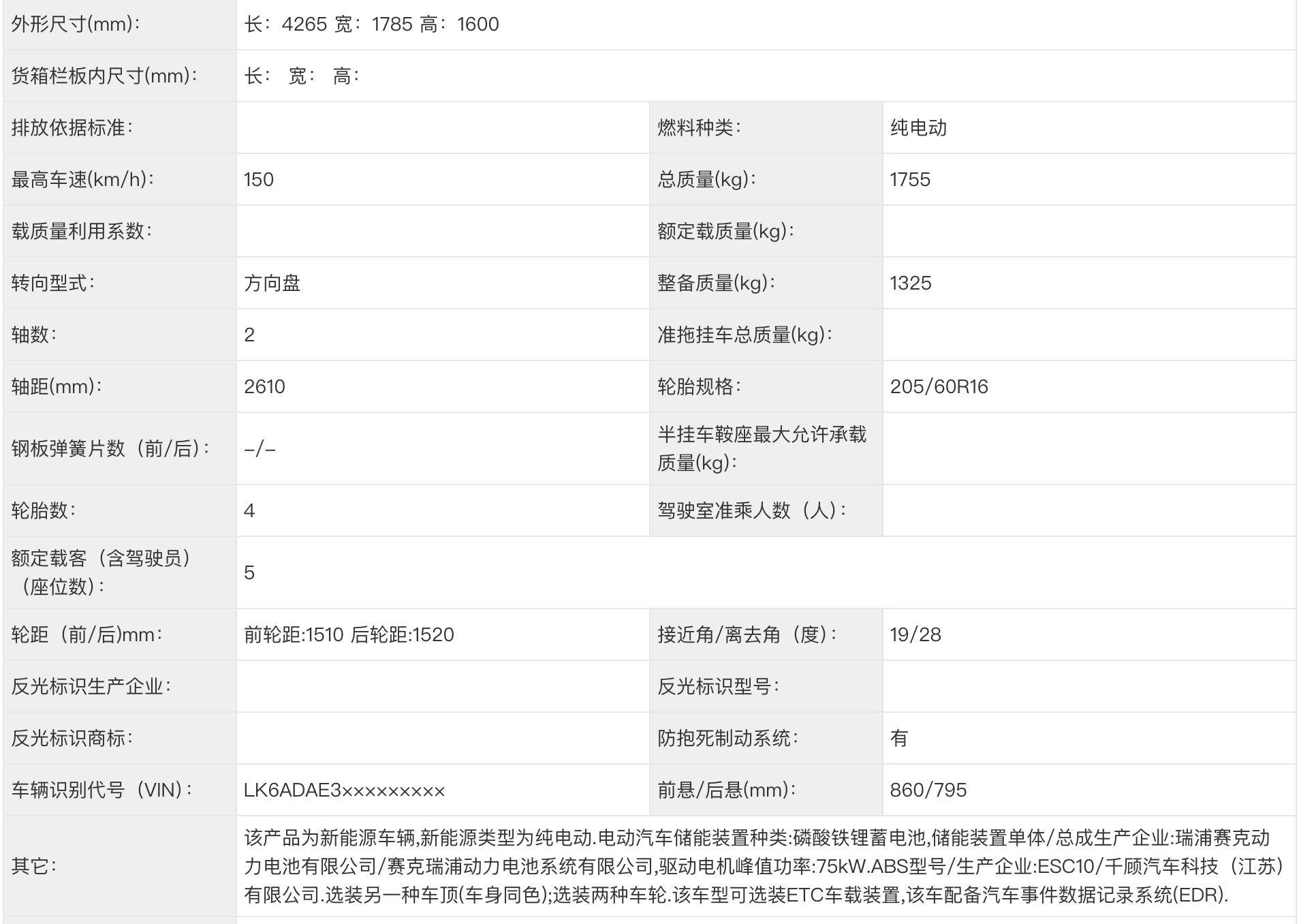
Task: Click the 反光标识型号 label
Action: pyautogui.click(x=717, y=686)
